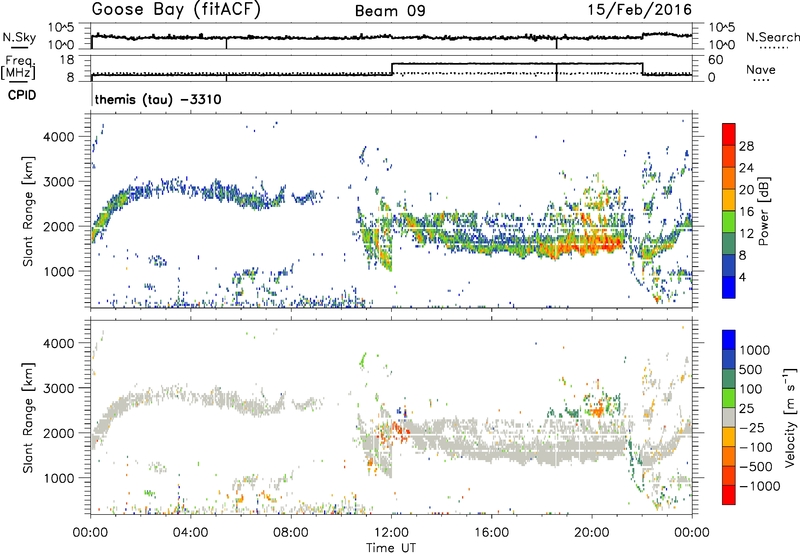Click '4000' tick on the power panel axis
The width and height of the screenshot is (800, 554).
(58, 137)
